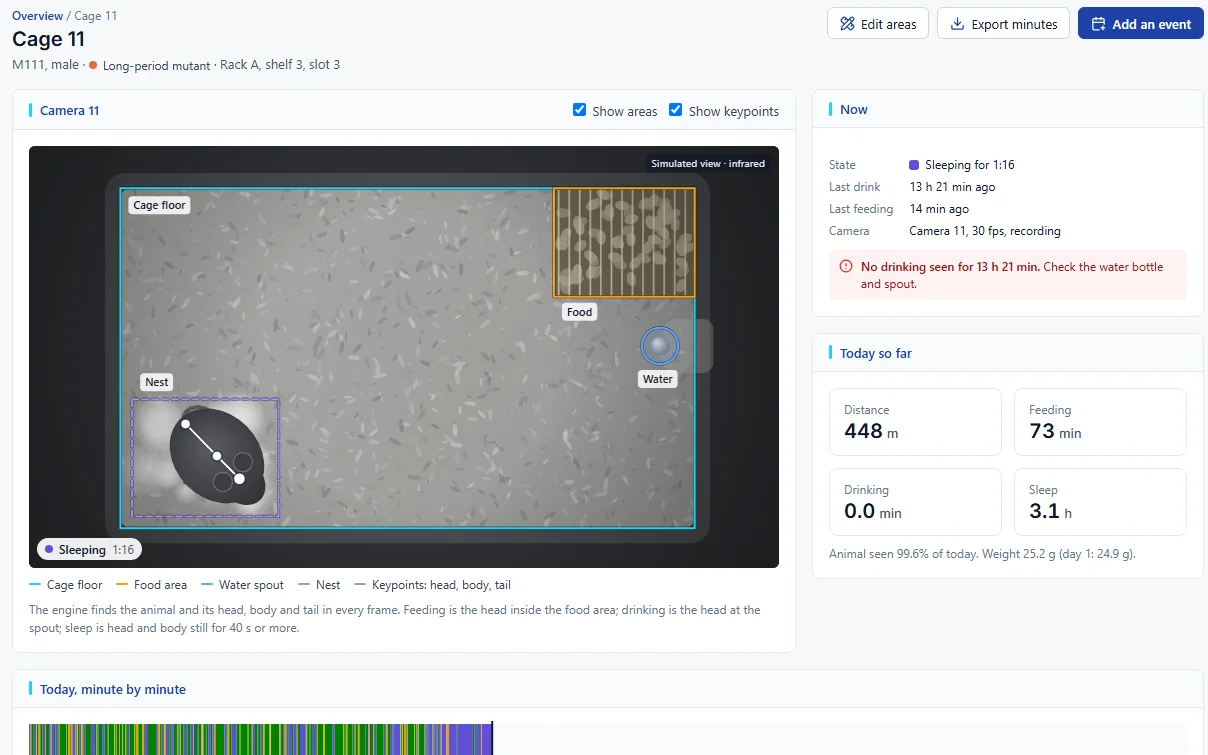The image size is (1208, 755).
Task: Click the cyan Cage floor legend swatch
Action: (35, 585)
